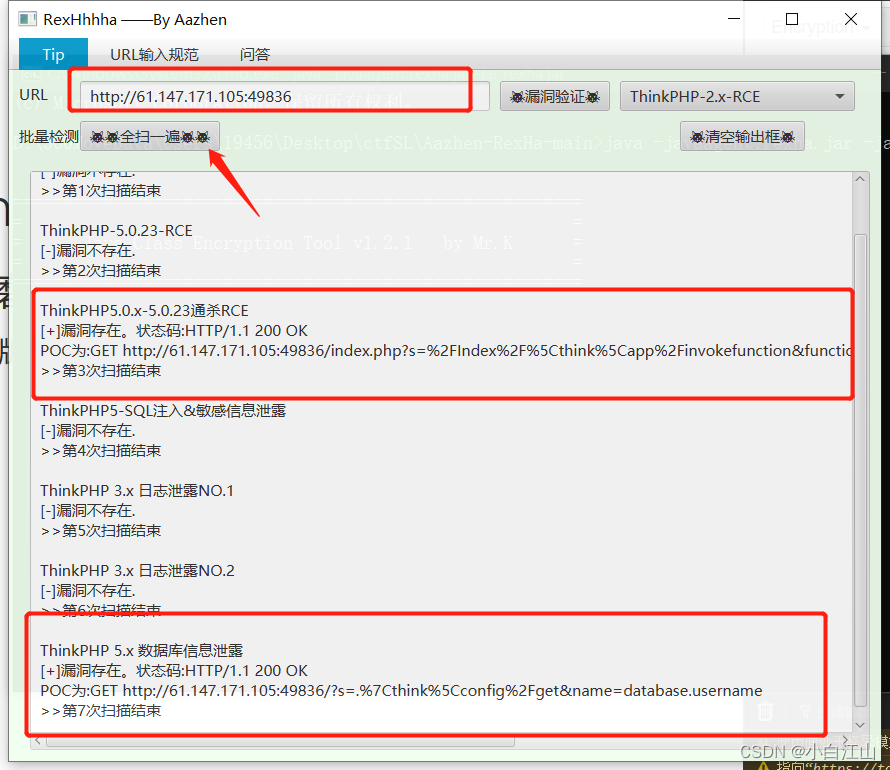Click the output scrollbar down arrow

point(860,725)
